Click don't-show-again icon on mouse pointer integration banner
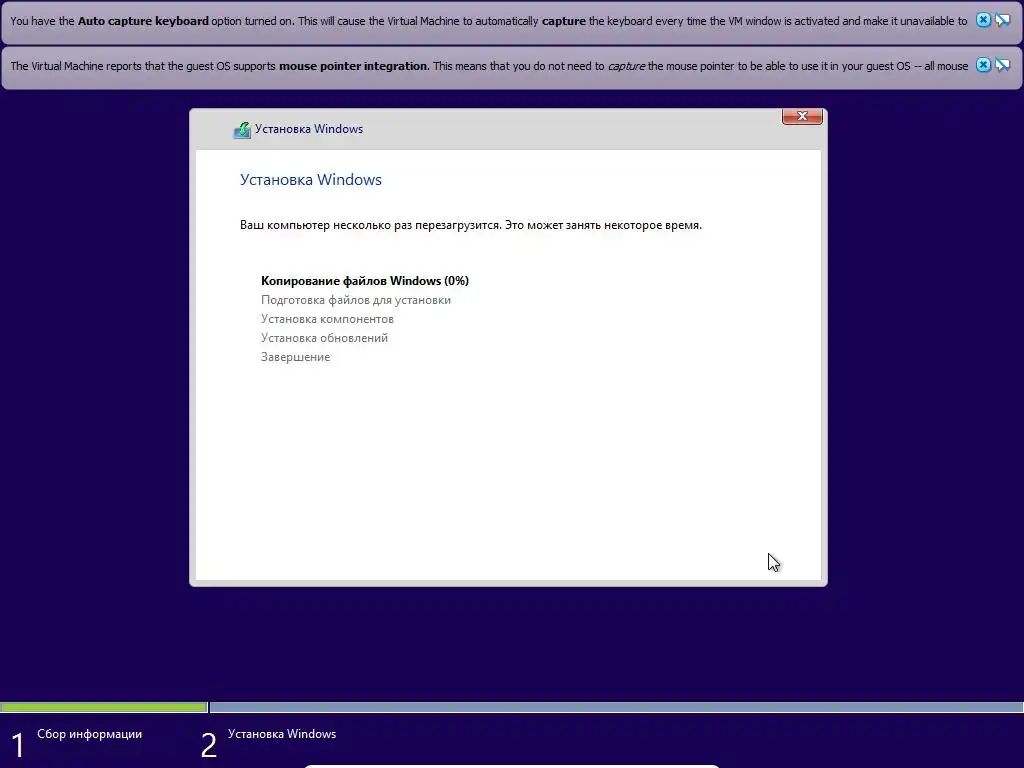The width and height of the screenshot is (1024, 768). [1002, 65]
